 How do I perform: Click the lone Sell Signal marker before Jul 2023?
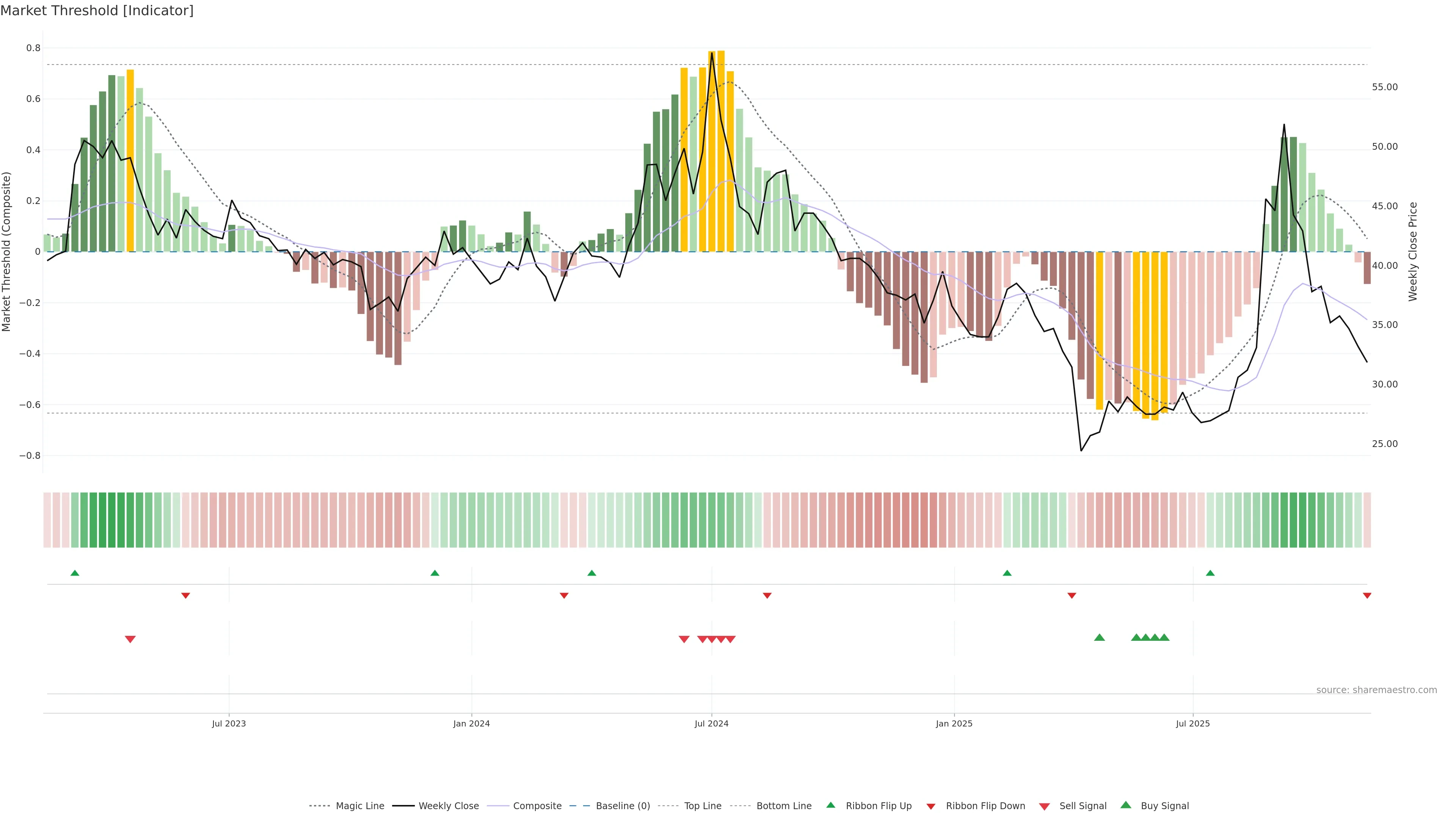click(130, 639)
